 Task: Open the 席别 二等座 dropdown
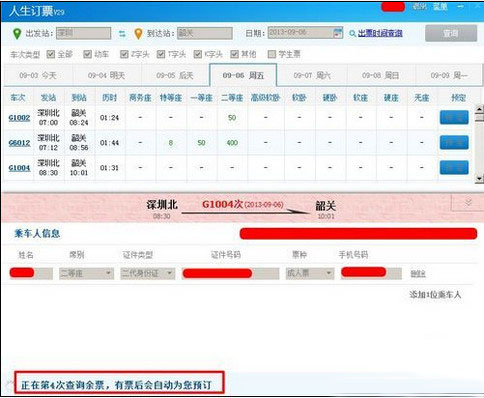pos(86,273)
